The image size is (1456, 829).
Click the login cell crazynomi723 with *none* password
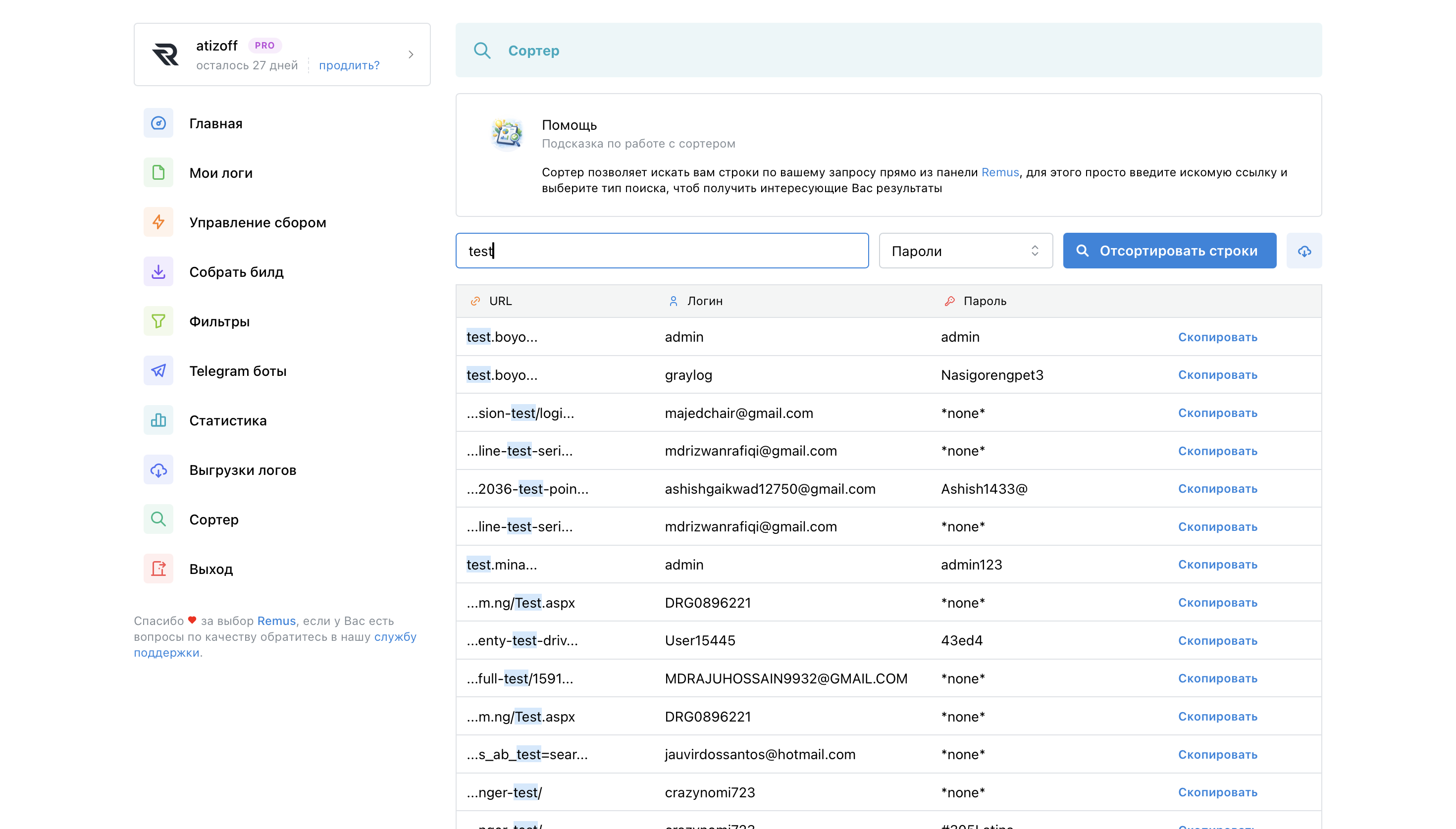[710, 792]
